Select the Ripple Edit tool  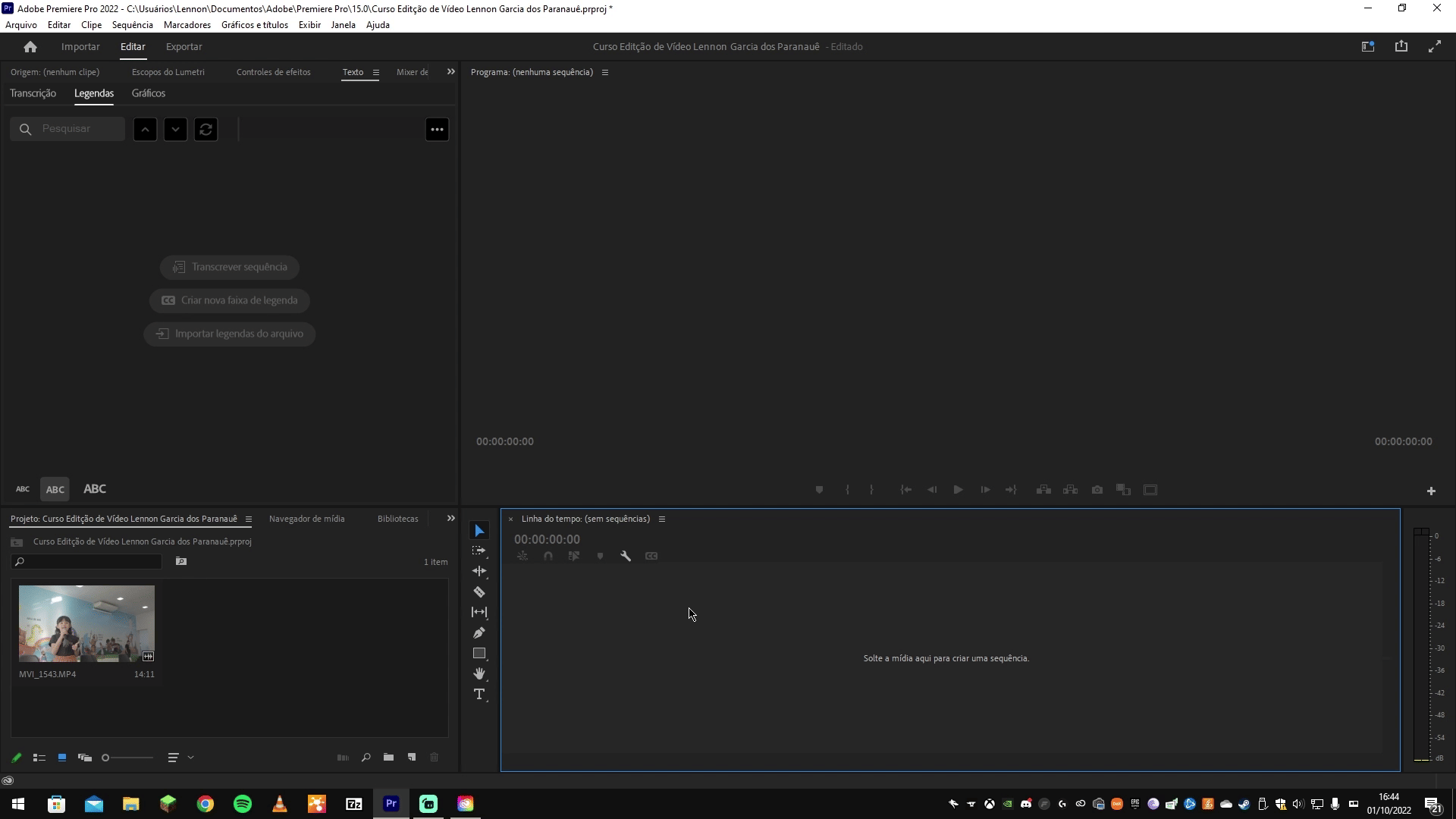pyautogui.click(x=479, y=571)
